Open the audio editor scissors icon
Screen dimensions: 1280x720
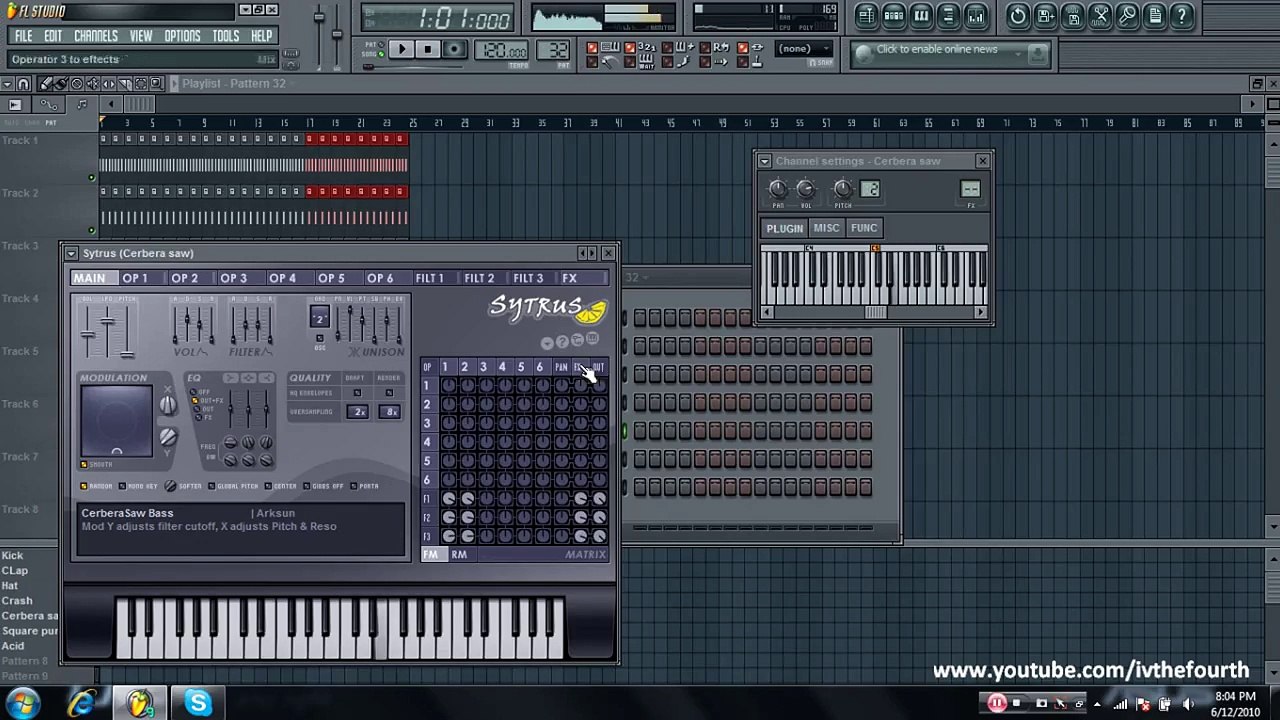tap(1100, 15)
